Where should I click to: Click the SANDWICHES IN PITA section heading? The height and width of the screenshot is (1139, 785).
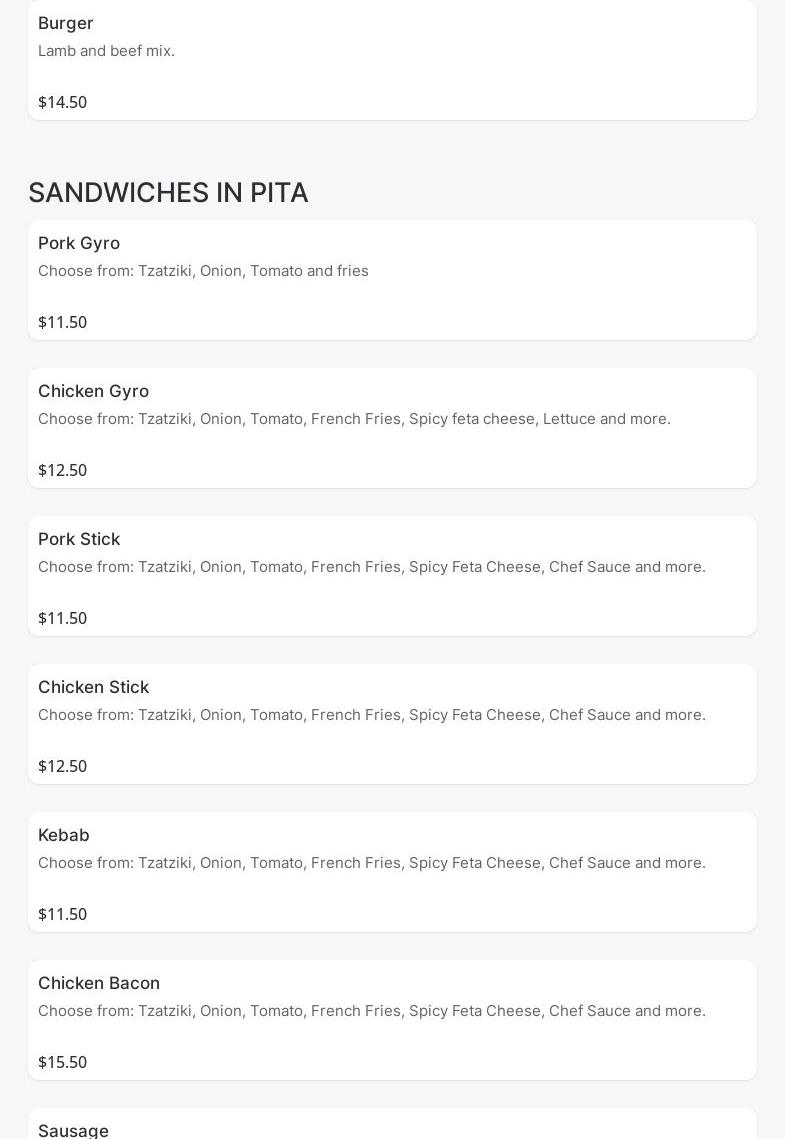168,192
